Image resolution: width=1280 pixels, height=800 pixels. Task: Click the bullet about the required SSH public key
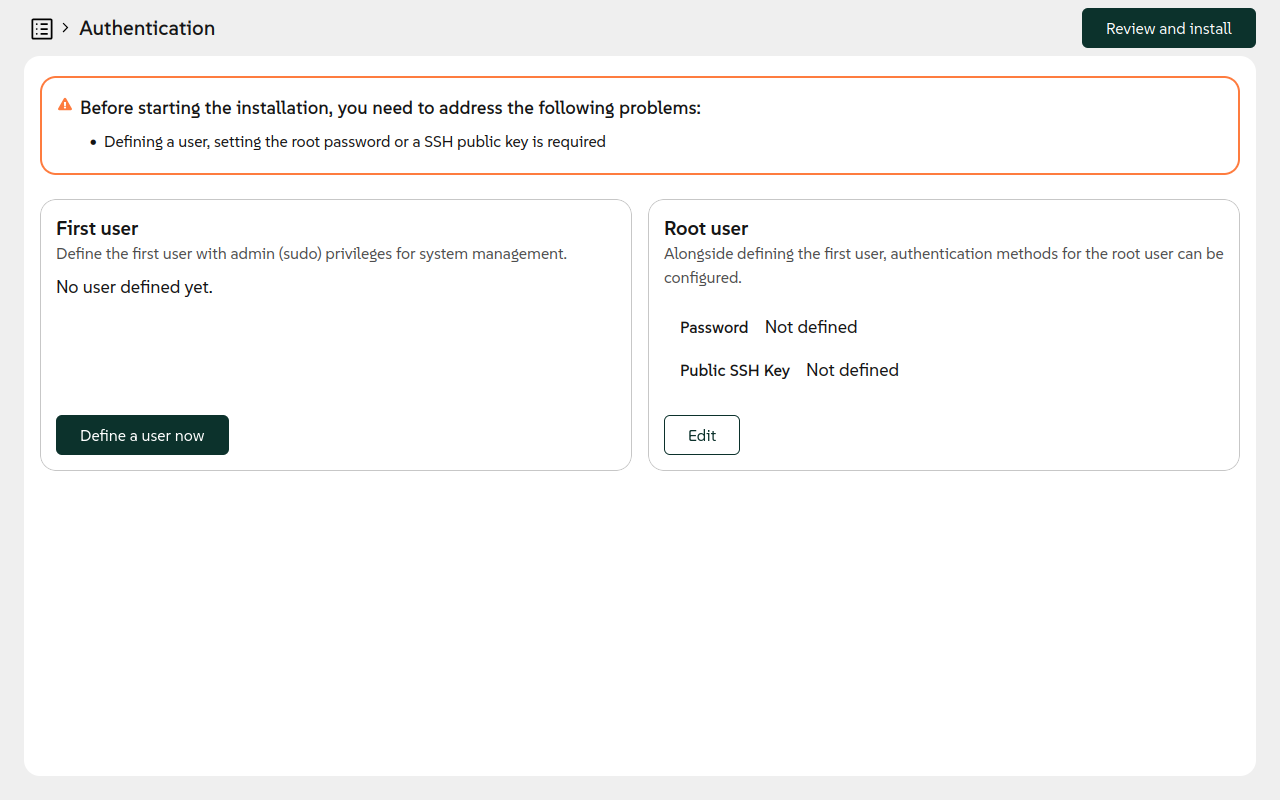(354, 142)
